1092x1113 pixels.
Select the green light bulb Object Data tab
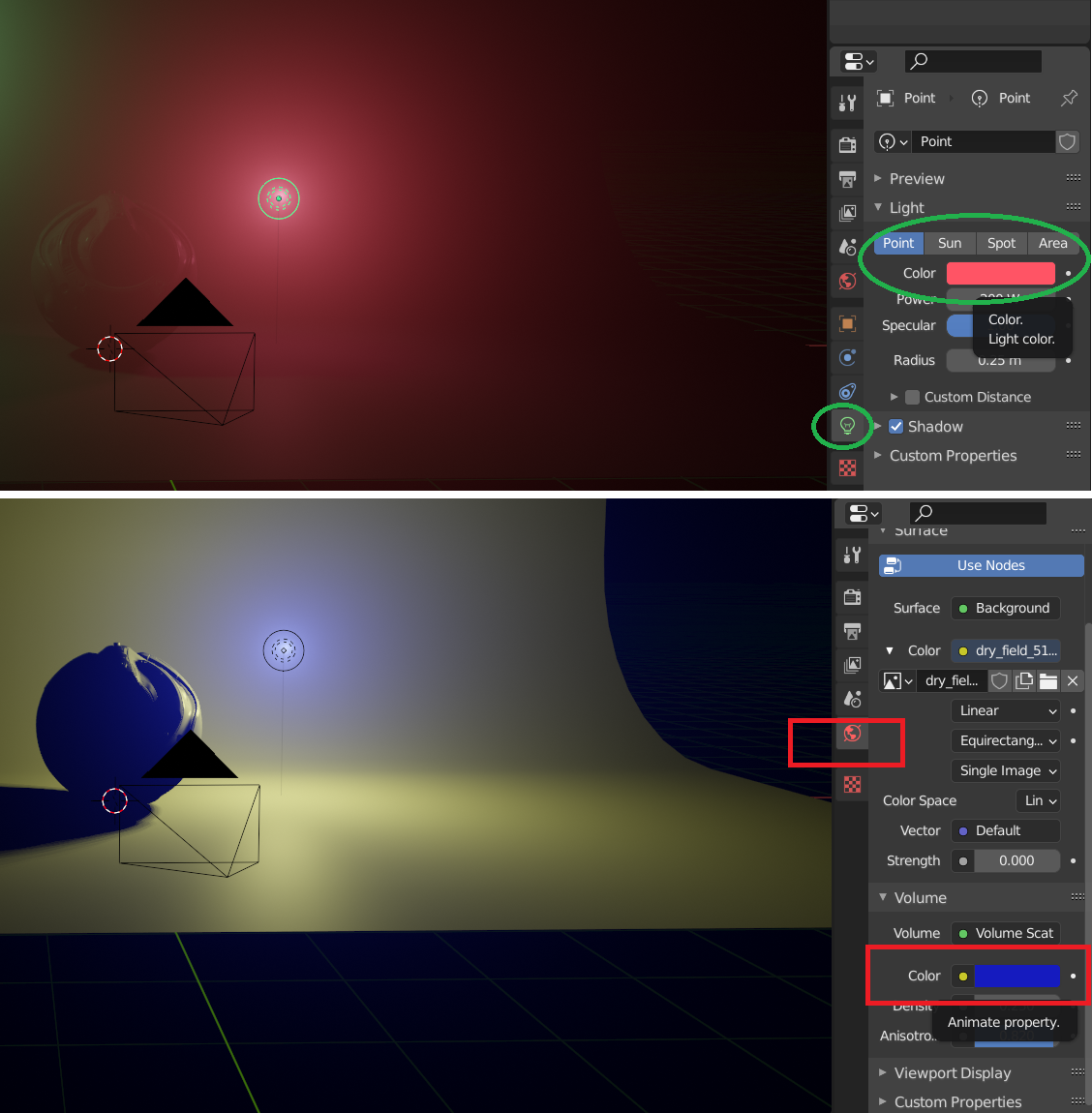click(x=847, y=426)
